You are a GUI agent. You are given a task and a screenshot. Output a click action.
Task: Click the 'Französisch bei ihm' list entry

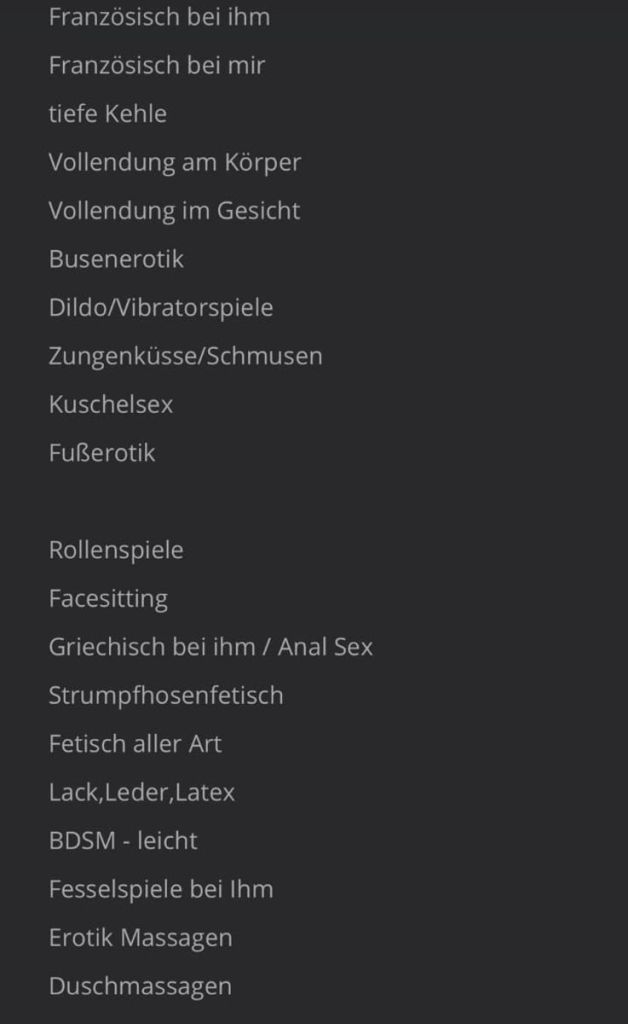[x=159, y=17]
